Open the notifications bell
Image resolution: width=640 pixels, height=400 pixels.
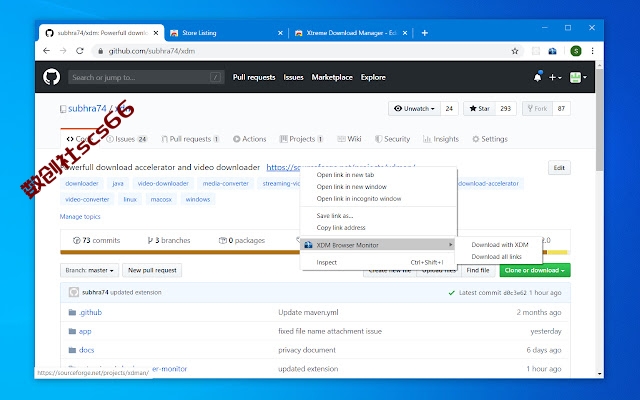538,77
